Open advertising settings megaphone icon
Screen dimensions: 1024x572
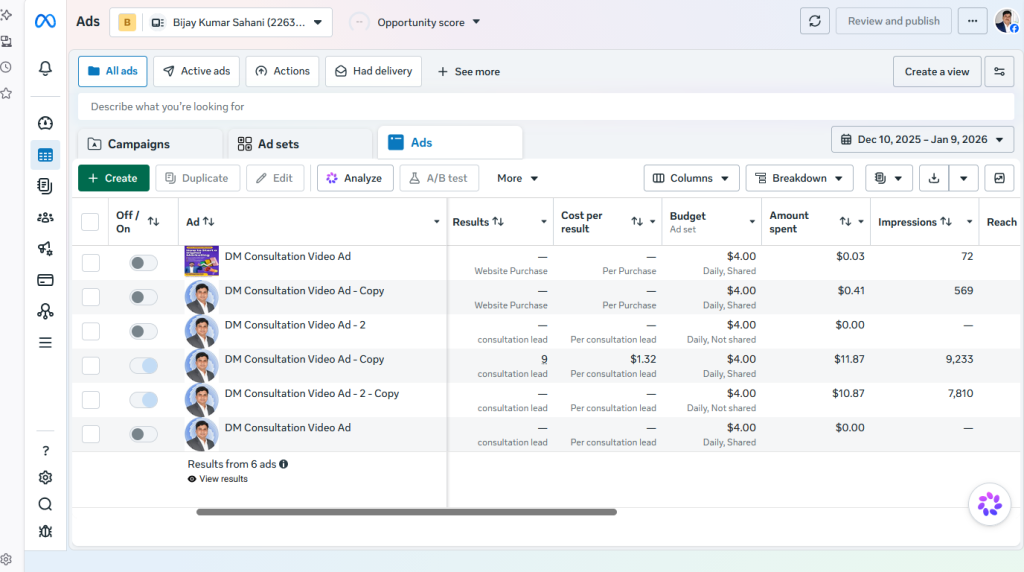point(45,248)
